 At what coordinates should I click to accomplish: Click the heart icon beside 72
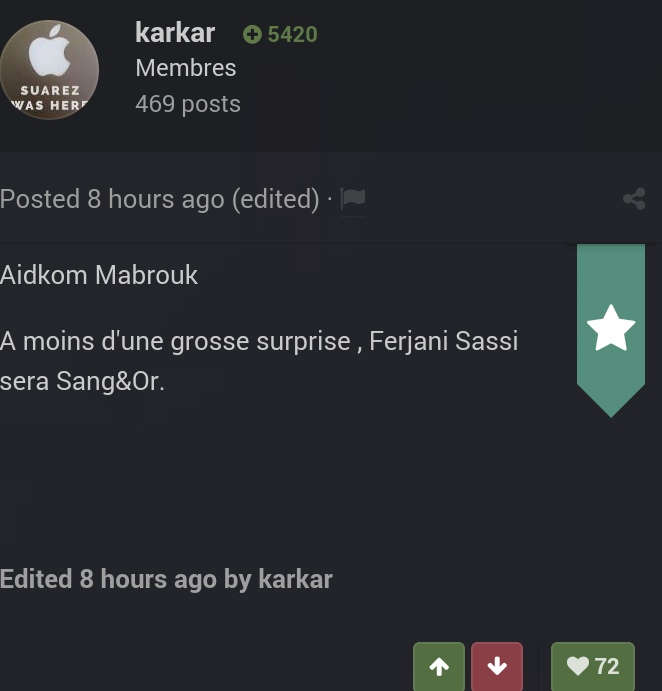click(578, 666)
